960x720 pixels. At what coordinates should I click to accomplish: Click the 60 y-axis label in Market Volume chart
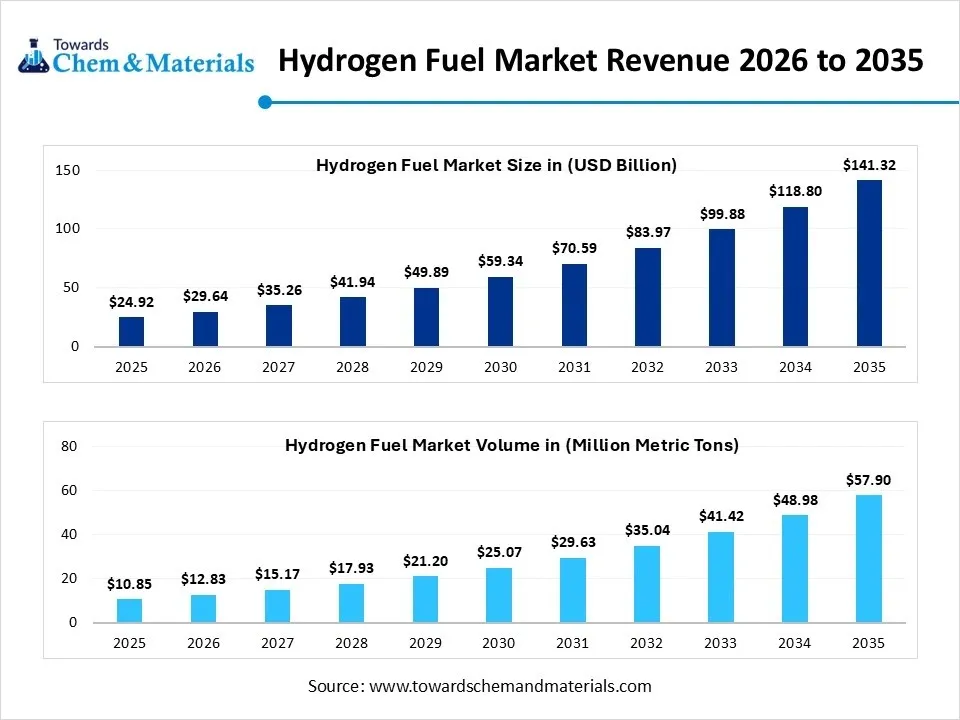click(69, 490)
